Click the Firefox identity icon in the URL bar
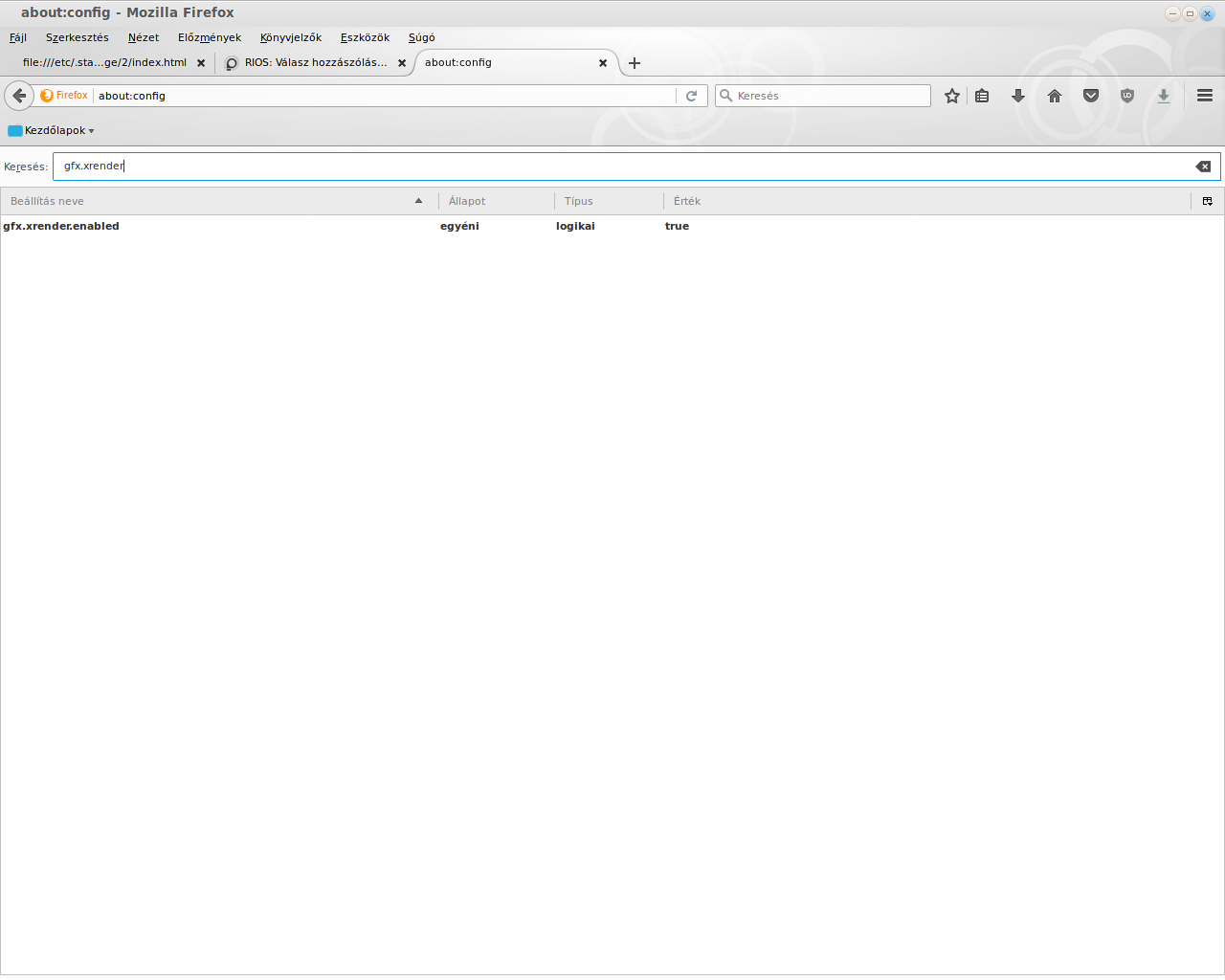Screen dimensions: 1225x980 47,96
